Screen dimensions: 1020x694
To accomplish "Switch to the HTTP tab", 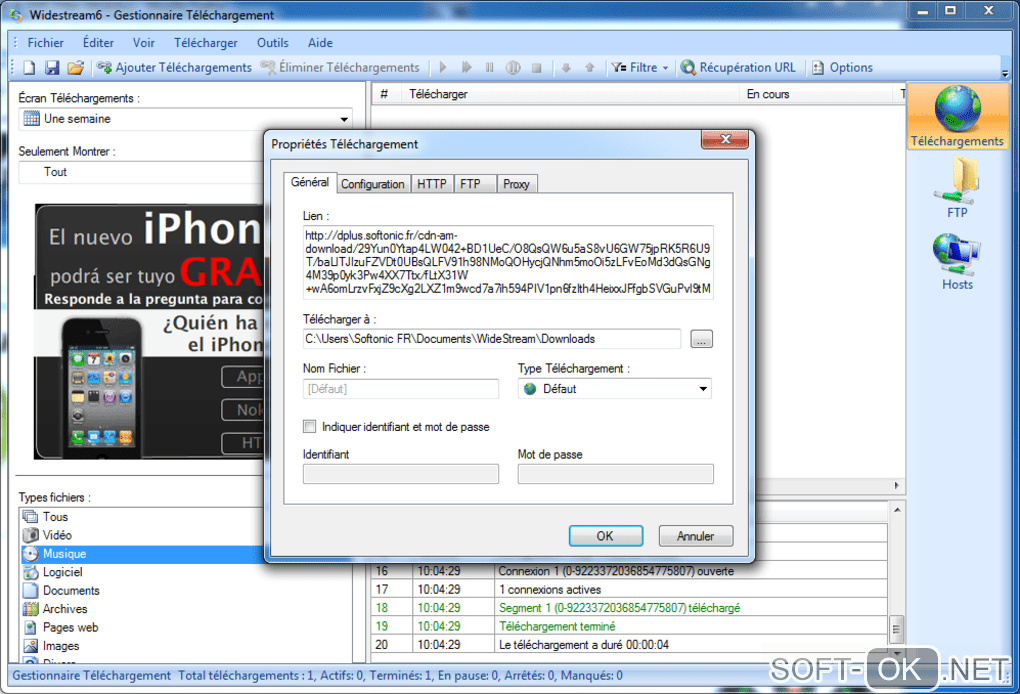I will [432, 184].
